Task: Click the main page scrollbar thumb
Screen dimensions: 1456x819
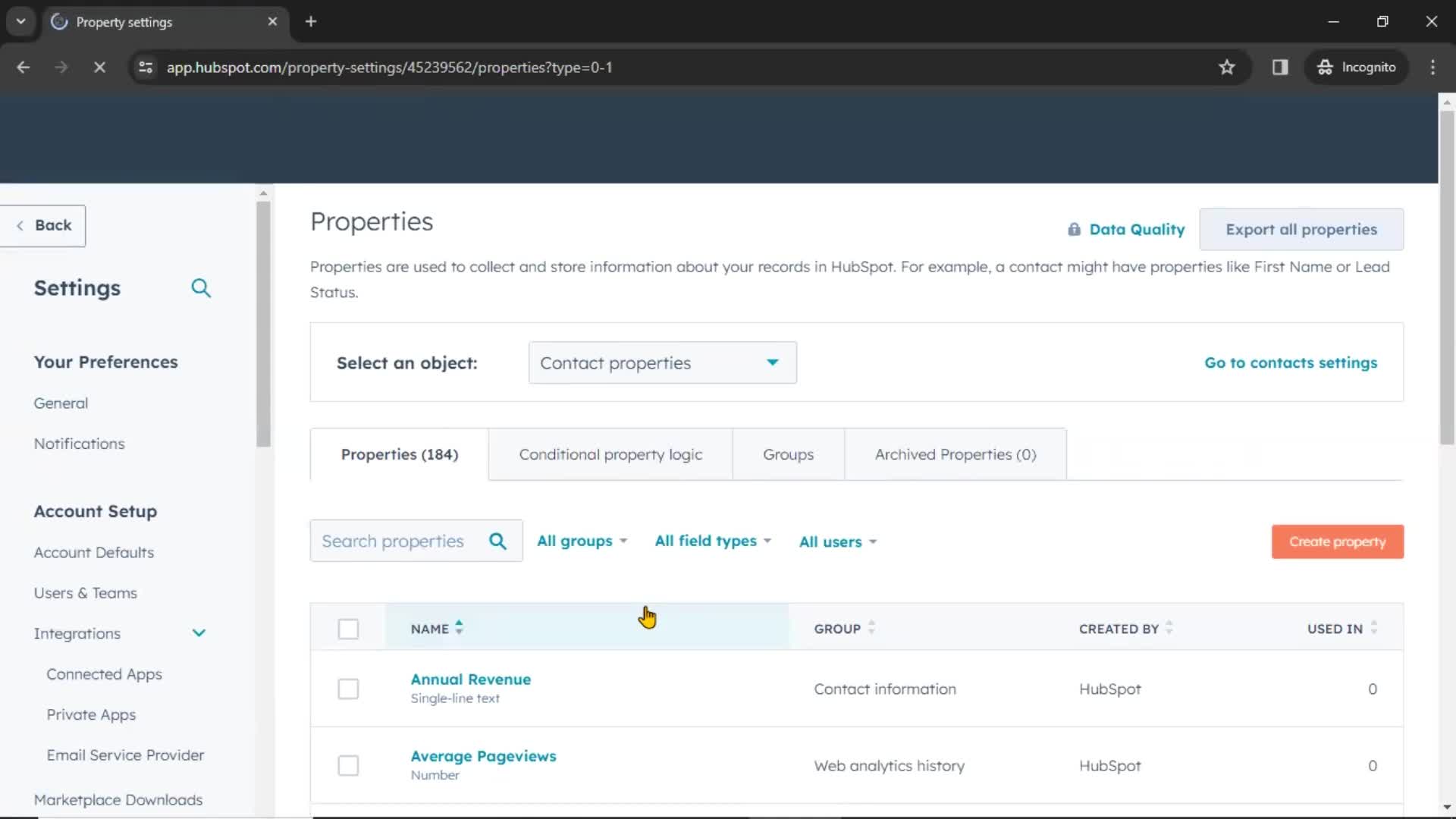Action: point(1447,278)
